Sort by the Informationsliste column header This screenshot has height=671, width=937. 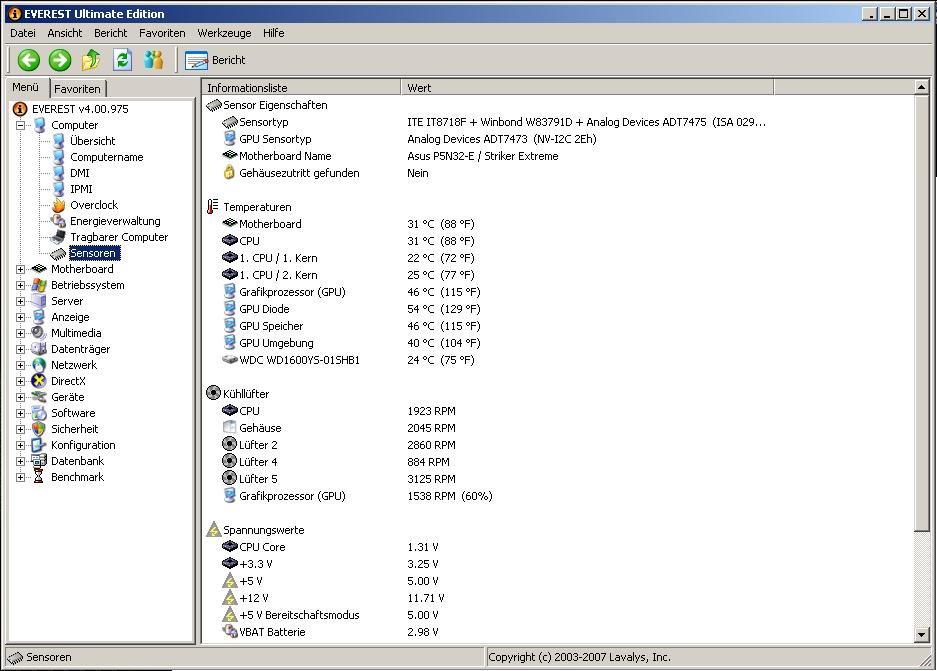301,87
